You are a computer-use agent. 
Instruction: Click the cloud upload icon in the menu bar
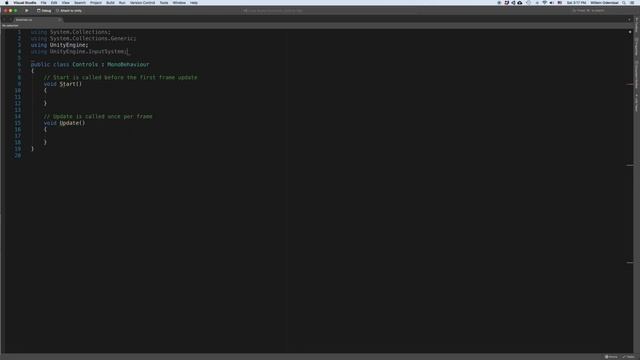pyautogui.click(x=520, y=2)
